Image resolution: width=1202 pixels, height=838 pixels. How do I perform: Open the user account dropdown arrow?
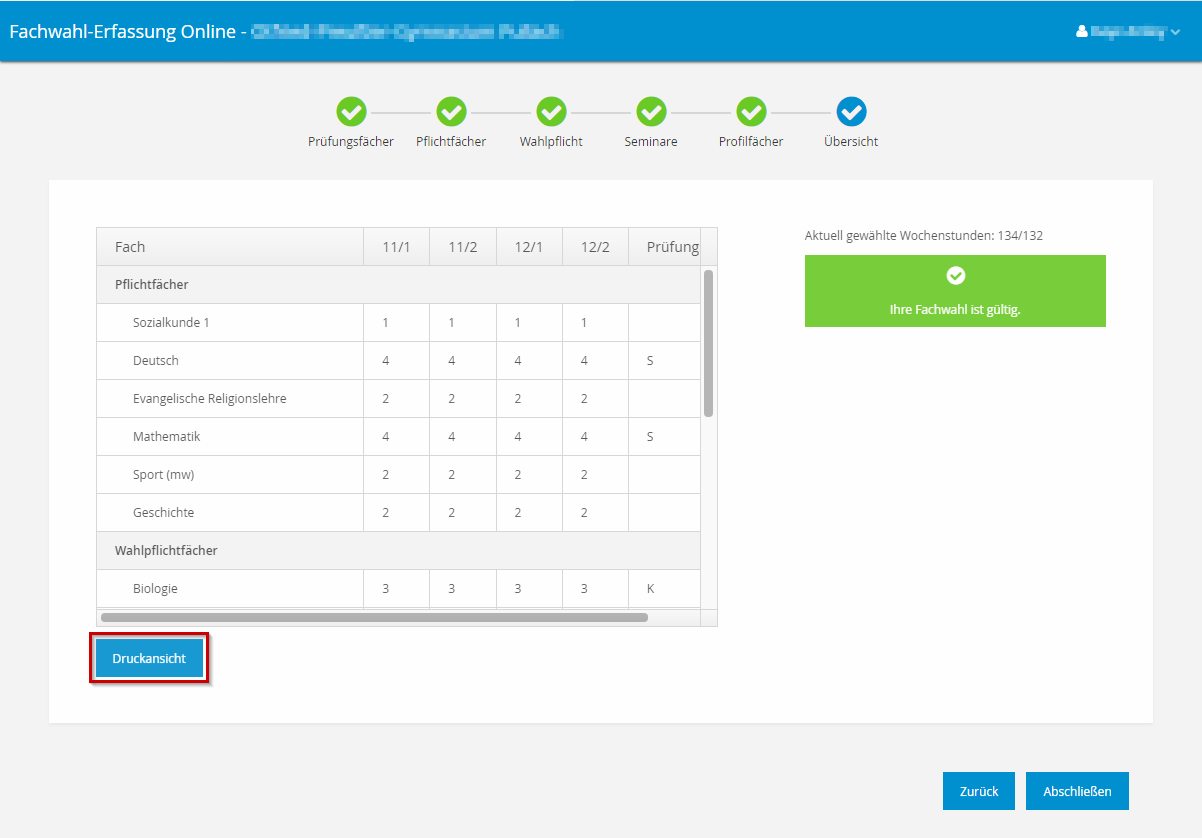pos(1176,32)
